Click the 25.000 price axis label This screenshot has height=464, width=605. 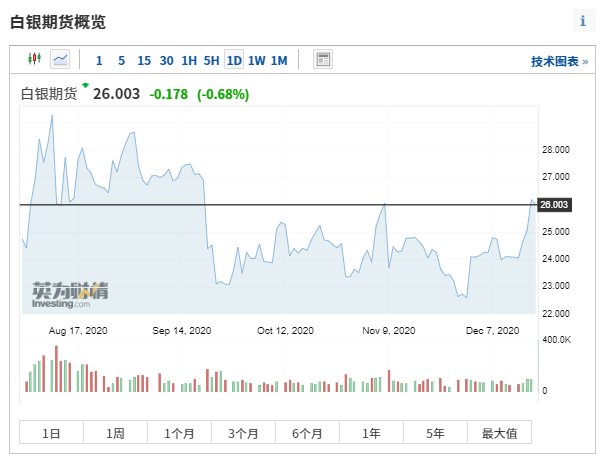556,231
